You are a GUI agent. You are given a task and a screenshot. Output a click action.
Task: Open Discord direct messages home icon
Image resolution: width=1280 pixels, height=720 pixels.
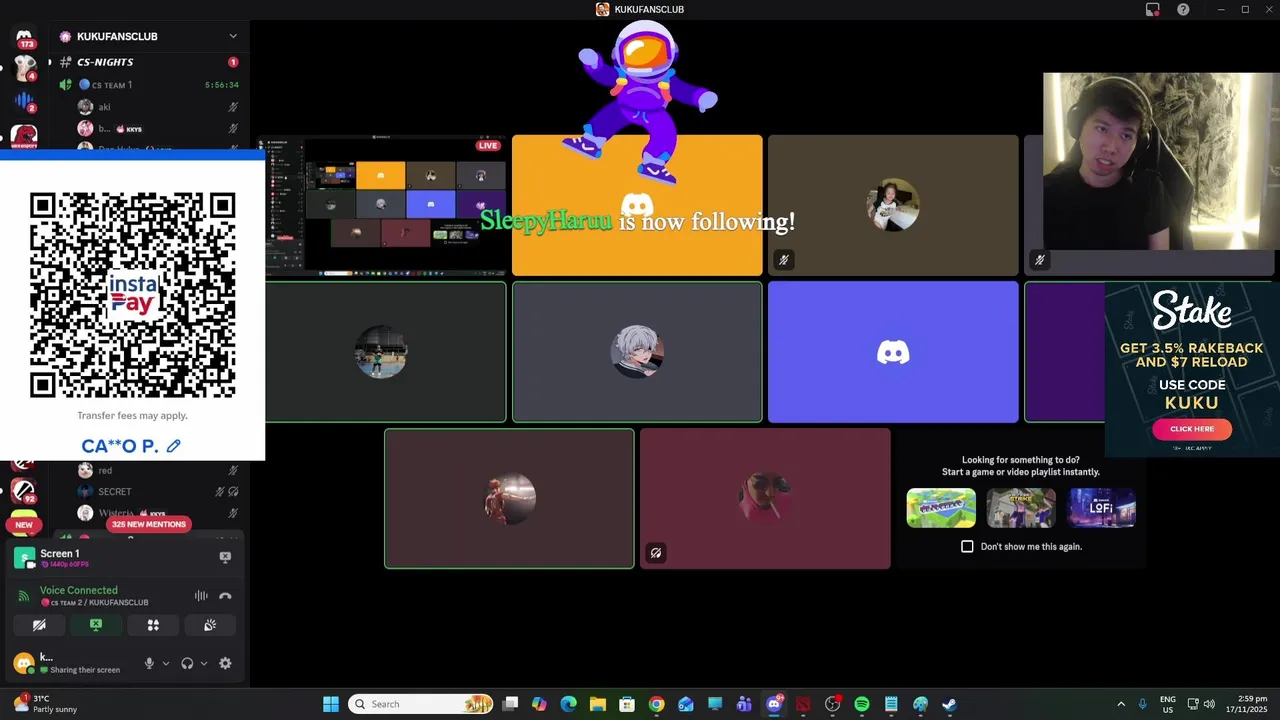coord(24,37)
